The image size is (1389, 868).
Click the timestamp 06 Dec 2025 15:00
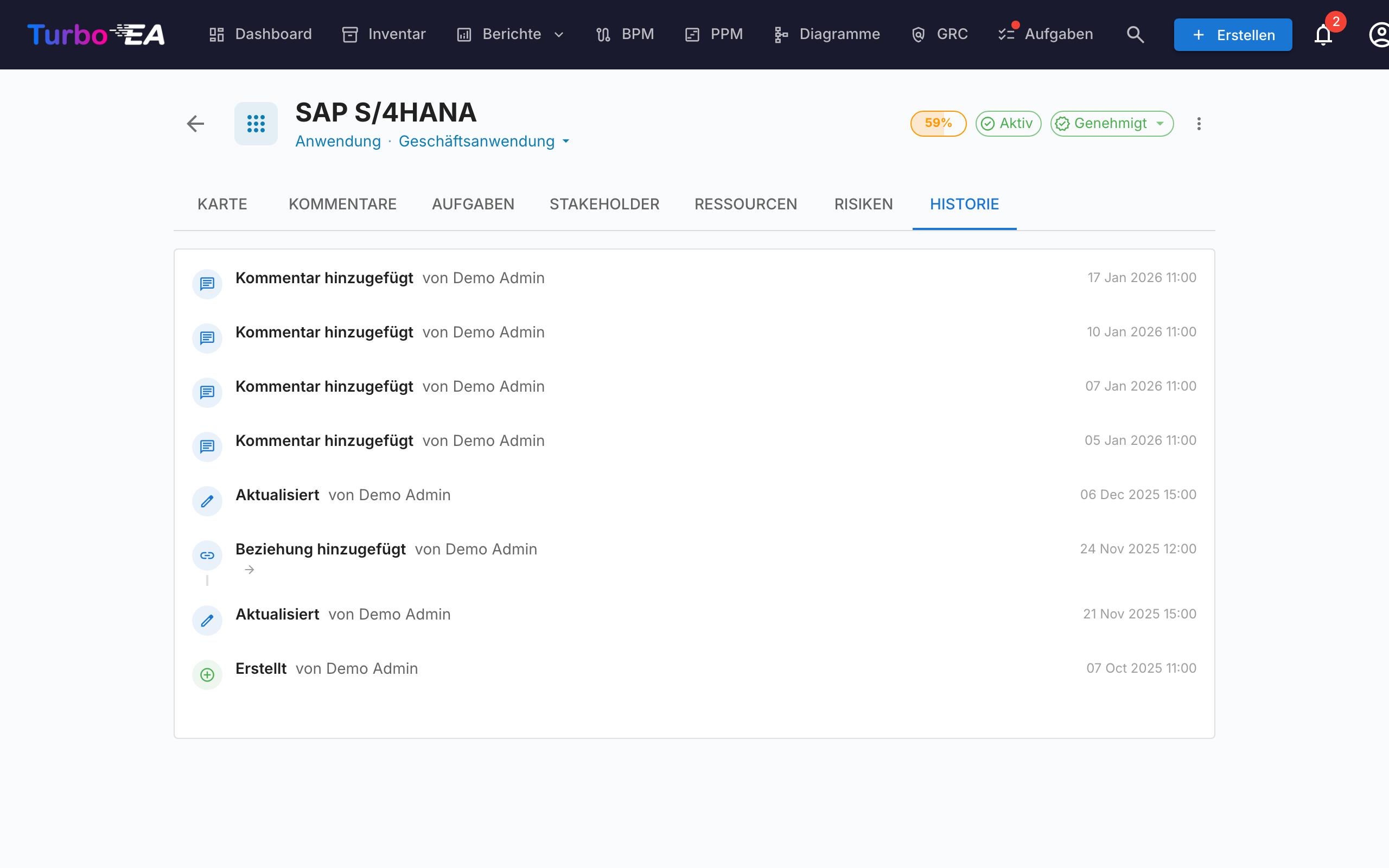pyautogui.click(x=1138, y=495)
